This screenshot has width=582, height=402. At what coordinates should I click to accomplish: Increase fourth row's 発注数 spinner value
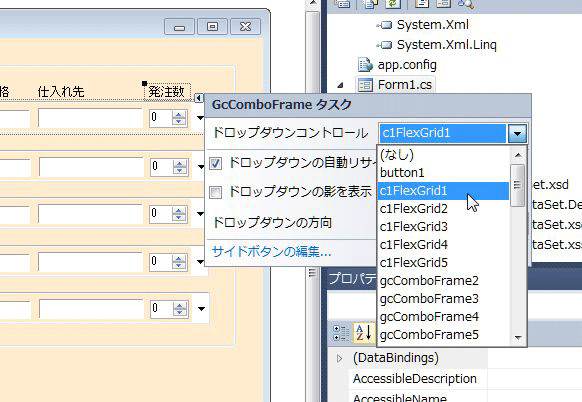coord(179,258)
